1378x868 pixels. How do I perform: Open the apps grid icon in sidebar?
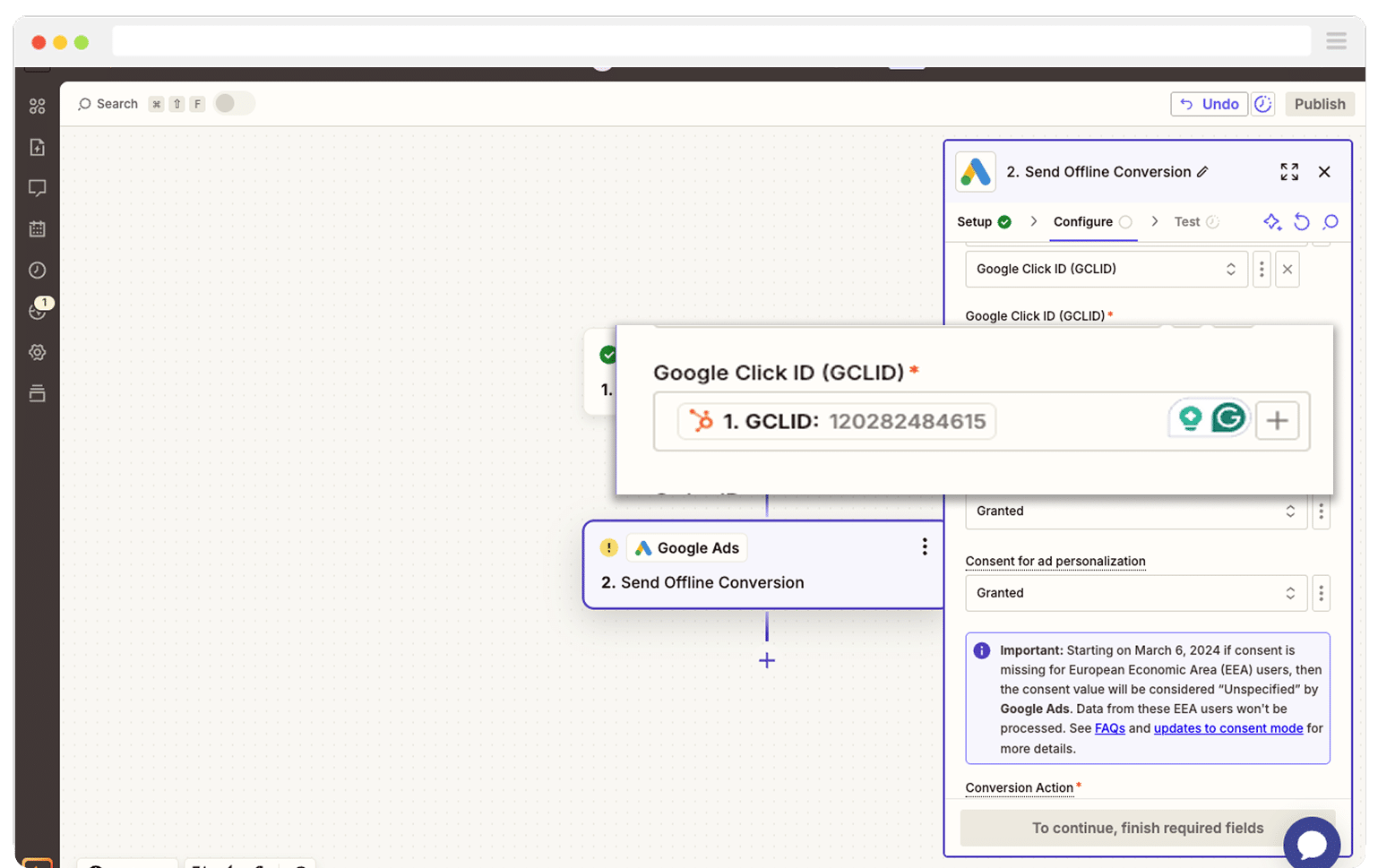pyautogui.click(x=37, y=107)
